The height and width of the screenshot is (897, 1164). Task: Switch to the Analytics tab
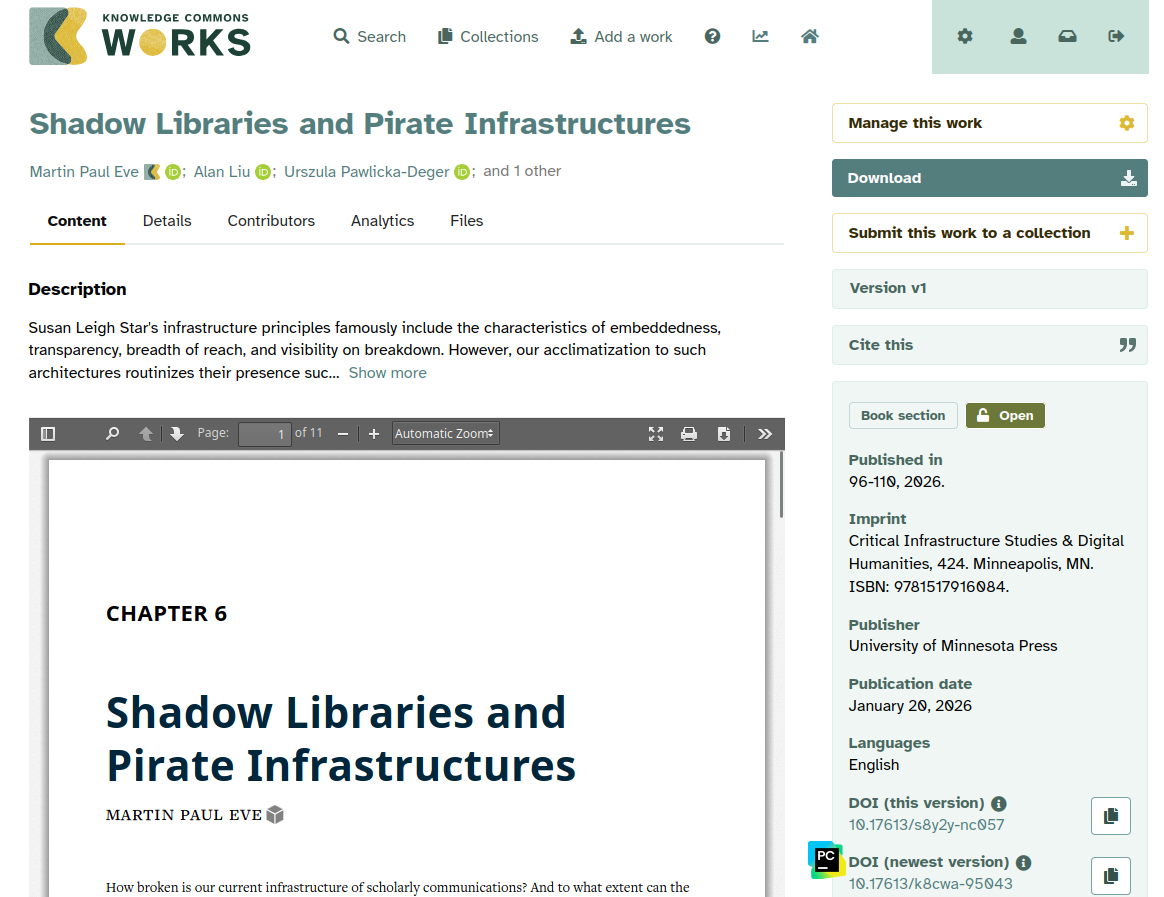(x=382, y=221)
